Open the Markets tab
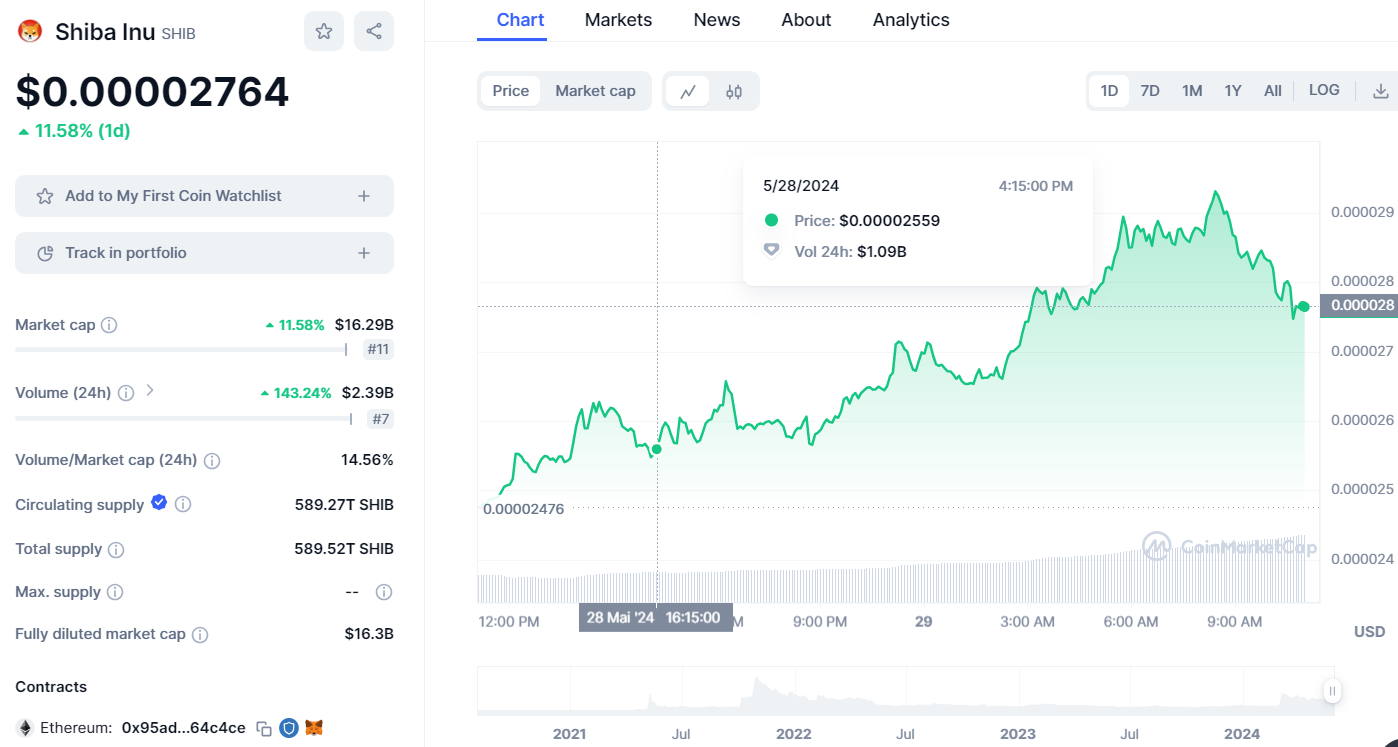The height and width of the screenshot is (747, 1398). coord(618,20)
